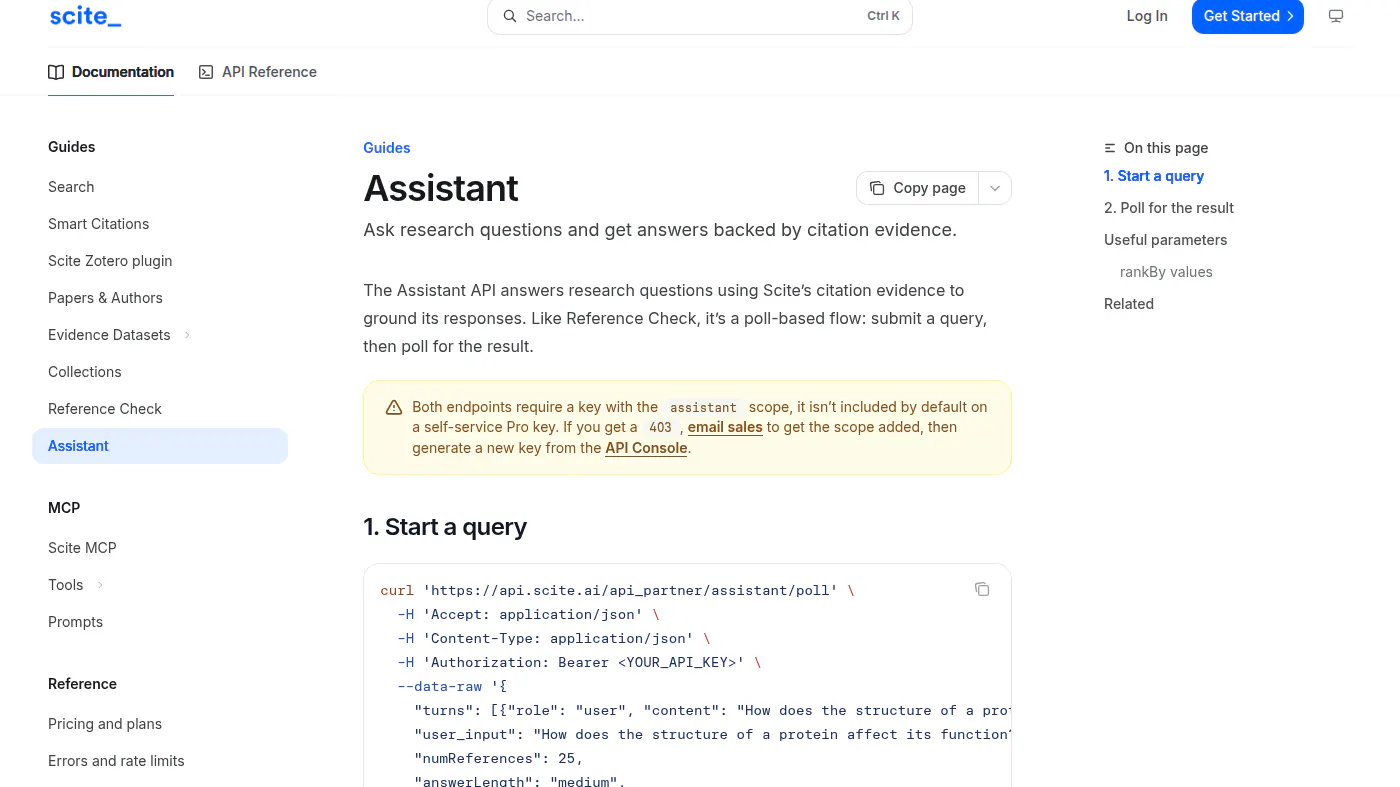Expand the Tools sidebar chevron
This screenshot has height=787, width=1400.
tap(100, 585)
